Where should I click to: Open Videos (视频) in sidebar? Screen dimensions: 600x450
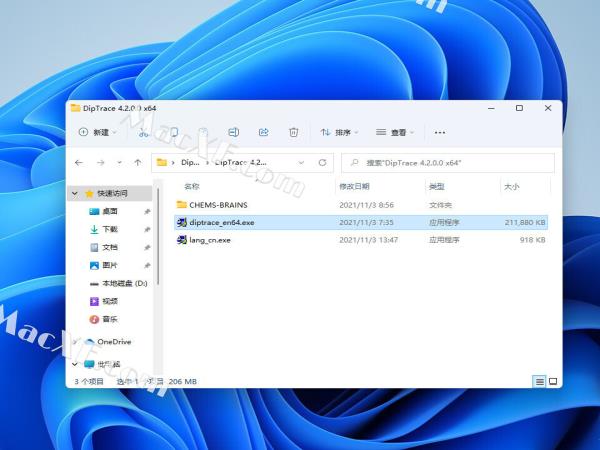tap(110, 301)
